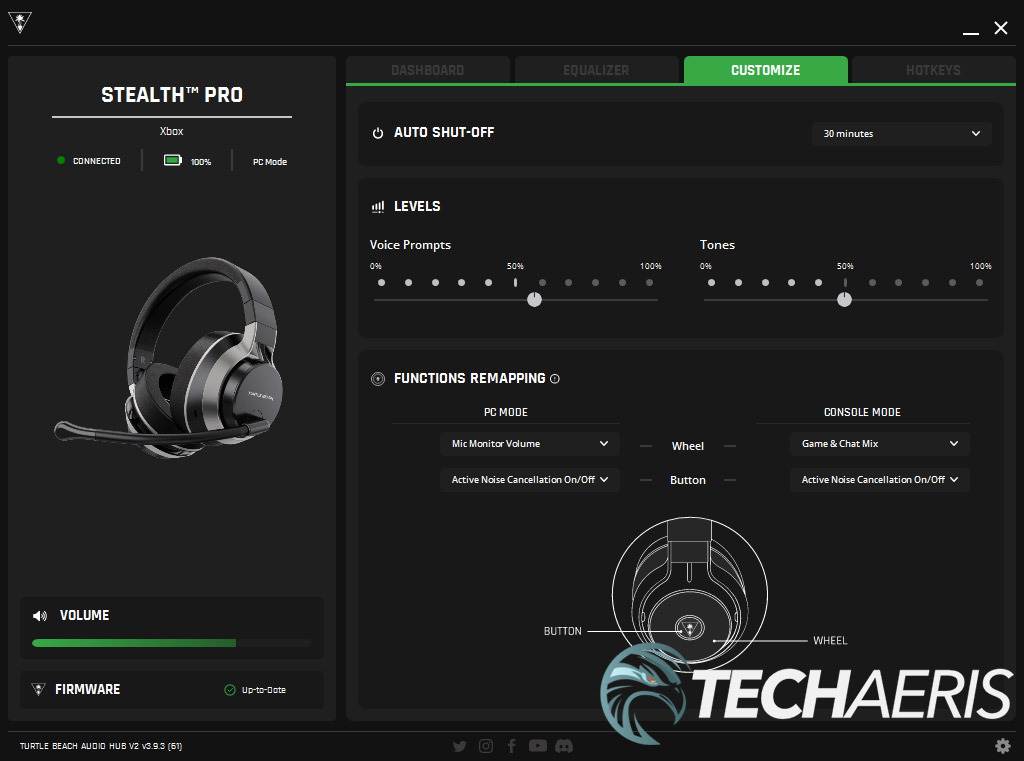Click the FIRMWARE heading

88,689
